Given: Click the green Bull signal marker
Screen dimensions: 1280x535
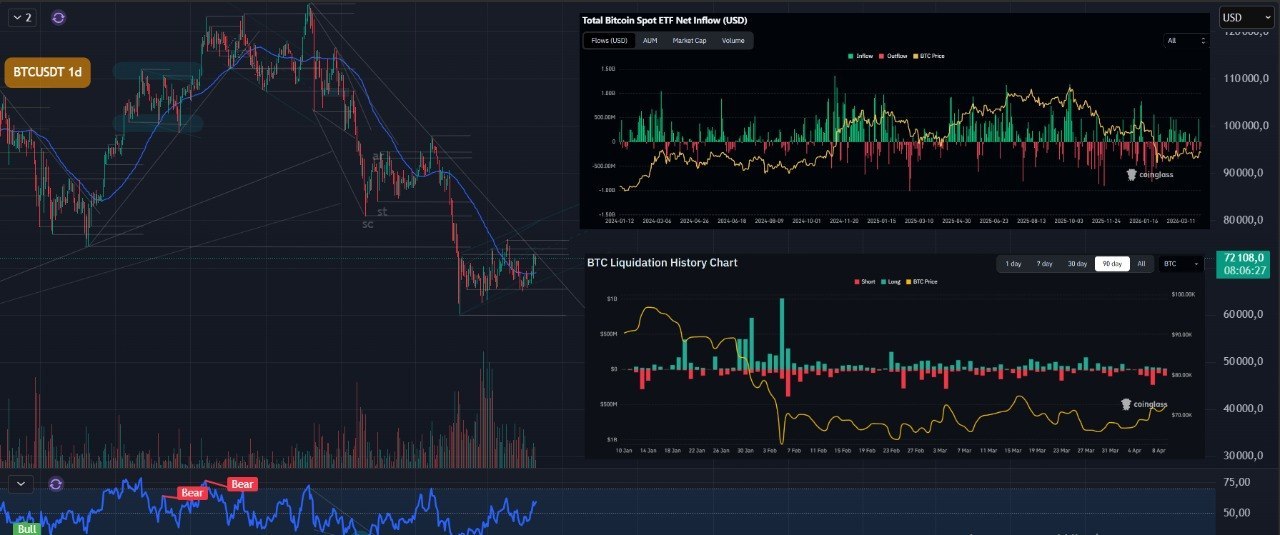Looking at the screenshot, I should coord(27,527).
